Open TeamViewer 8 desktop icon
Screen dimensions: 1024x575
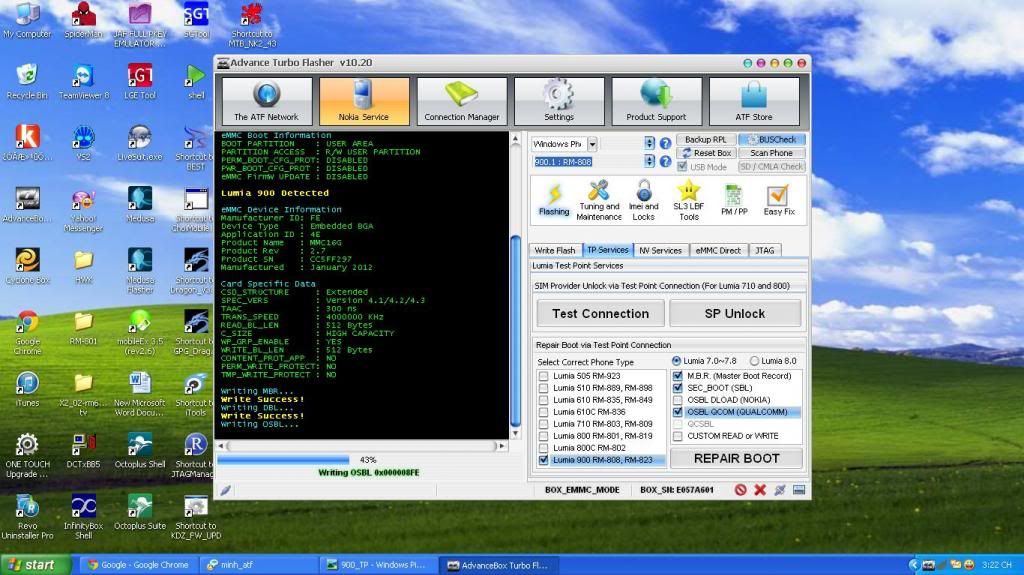pos(84,82)
